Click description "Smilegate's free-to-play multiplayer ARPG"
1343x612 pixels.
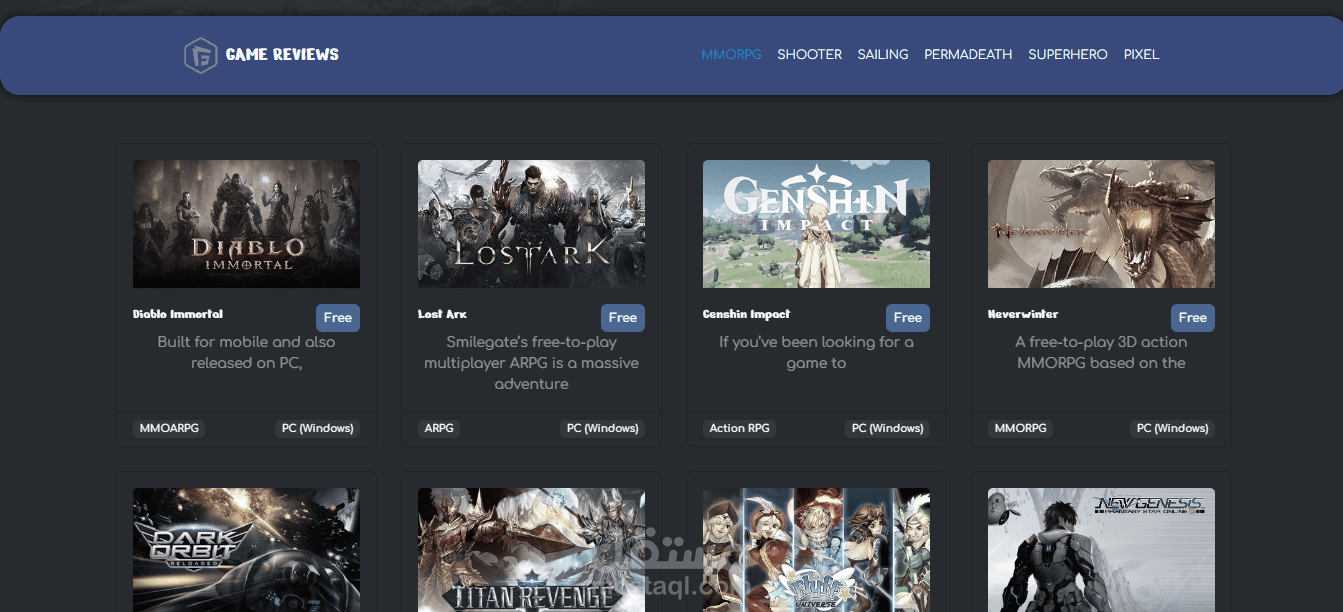pos(531,363)
